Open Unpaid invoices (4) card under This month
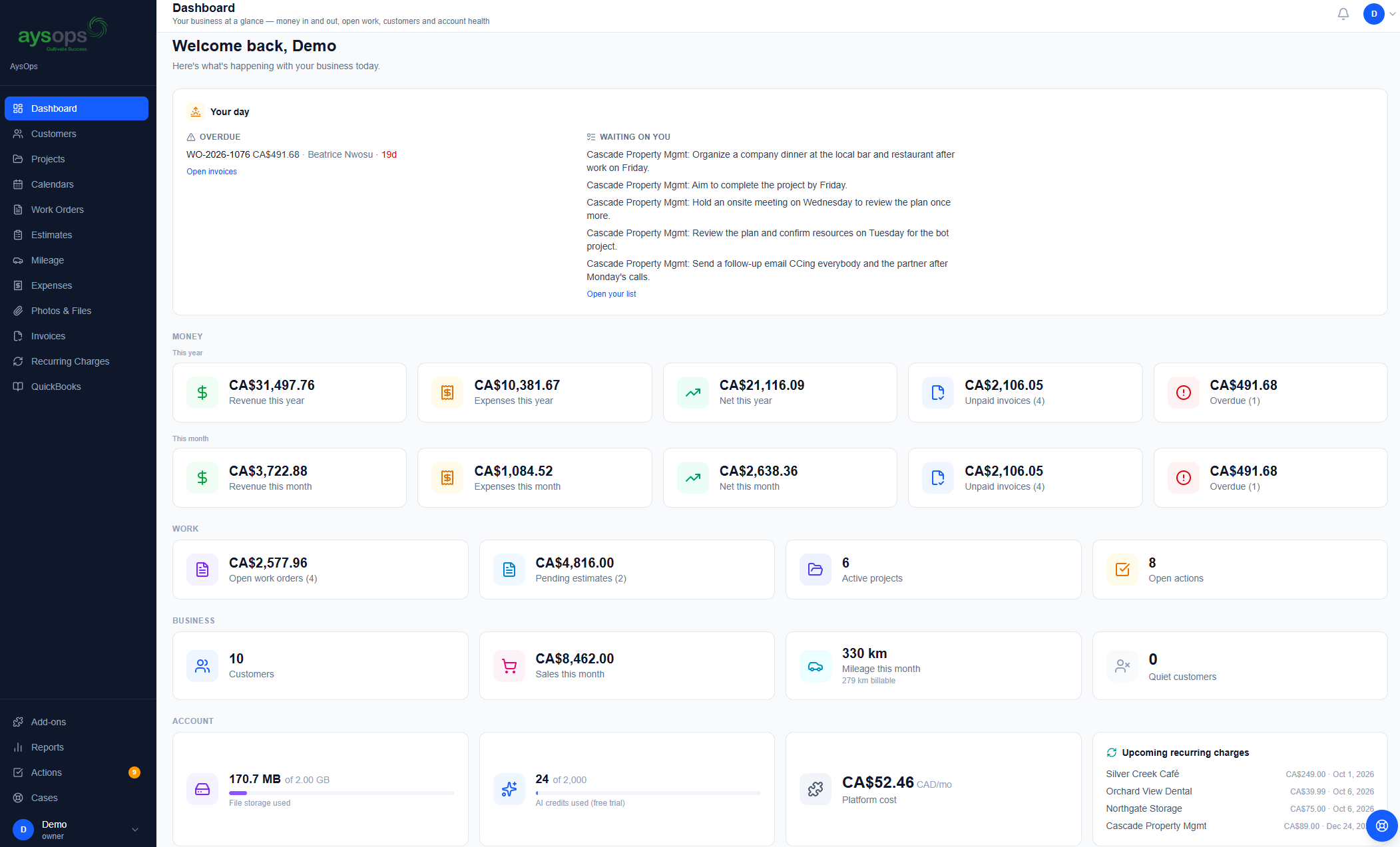This screenshot has width=1400, height=847. (1025, 478)
